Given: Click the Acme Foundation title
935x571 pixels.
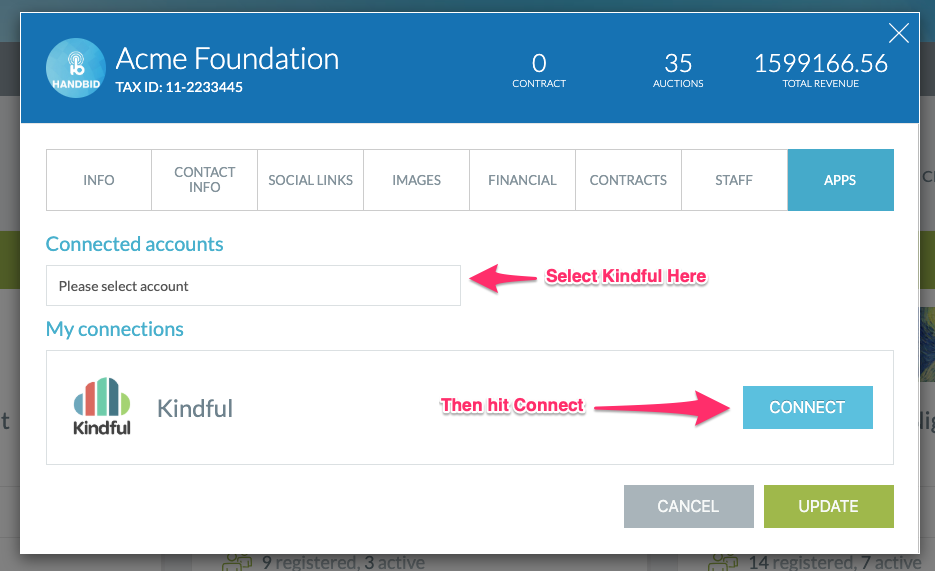Looking at the screenshot, I should (x=227, y=59).
